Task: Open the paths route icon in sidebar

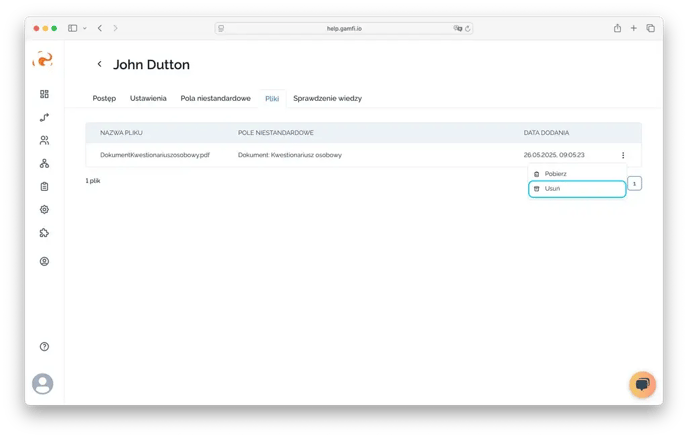Action: [x=44, y=117]
